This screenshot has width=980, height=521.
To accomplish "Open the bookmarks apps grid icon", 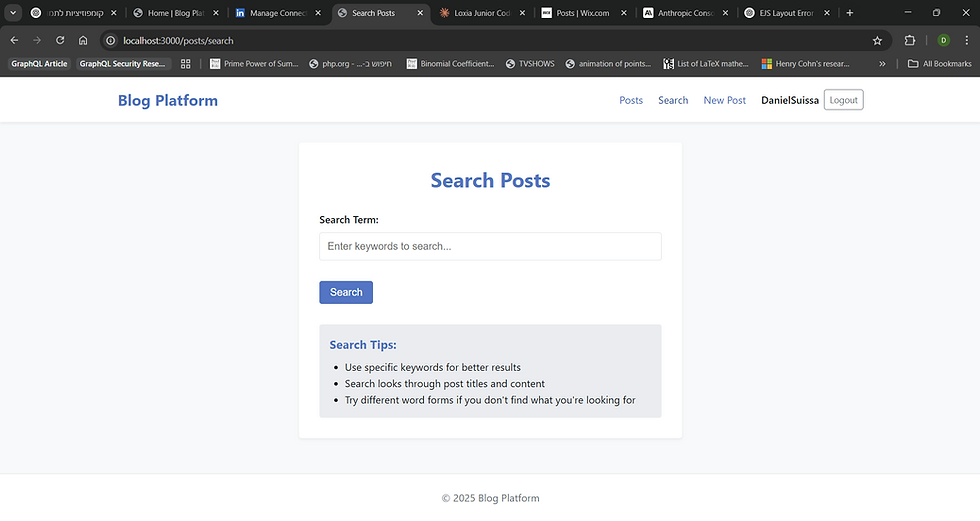I will [186, 64].
